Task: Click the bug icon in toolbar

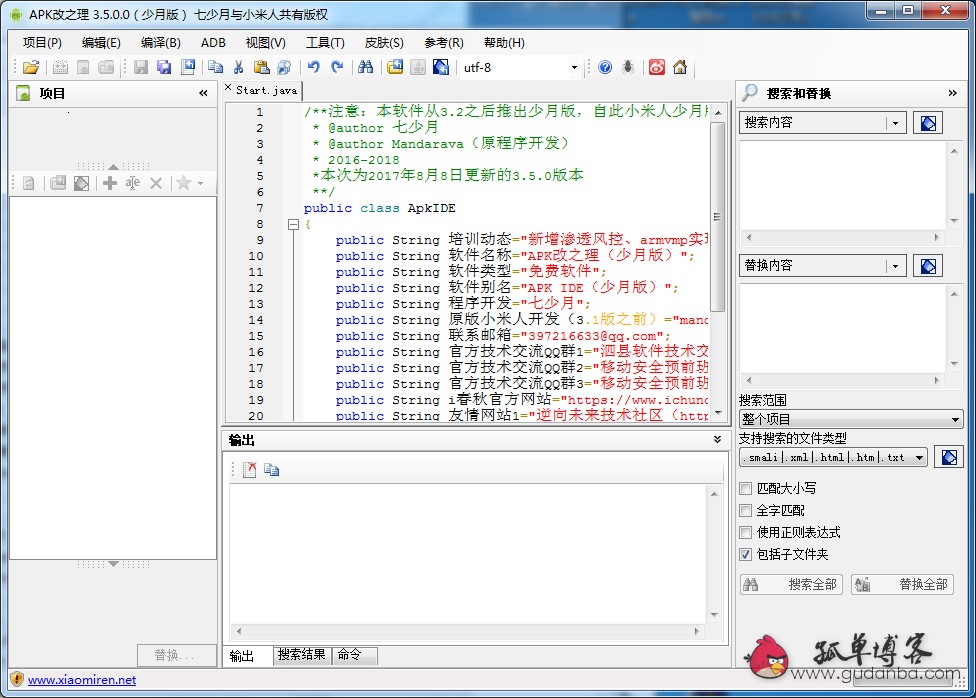Action: coord(628,67)
